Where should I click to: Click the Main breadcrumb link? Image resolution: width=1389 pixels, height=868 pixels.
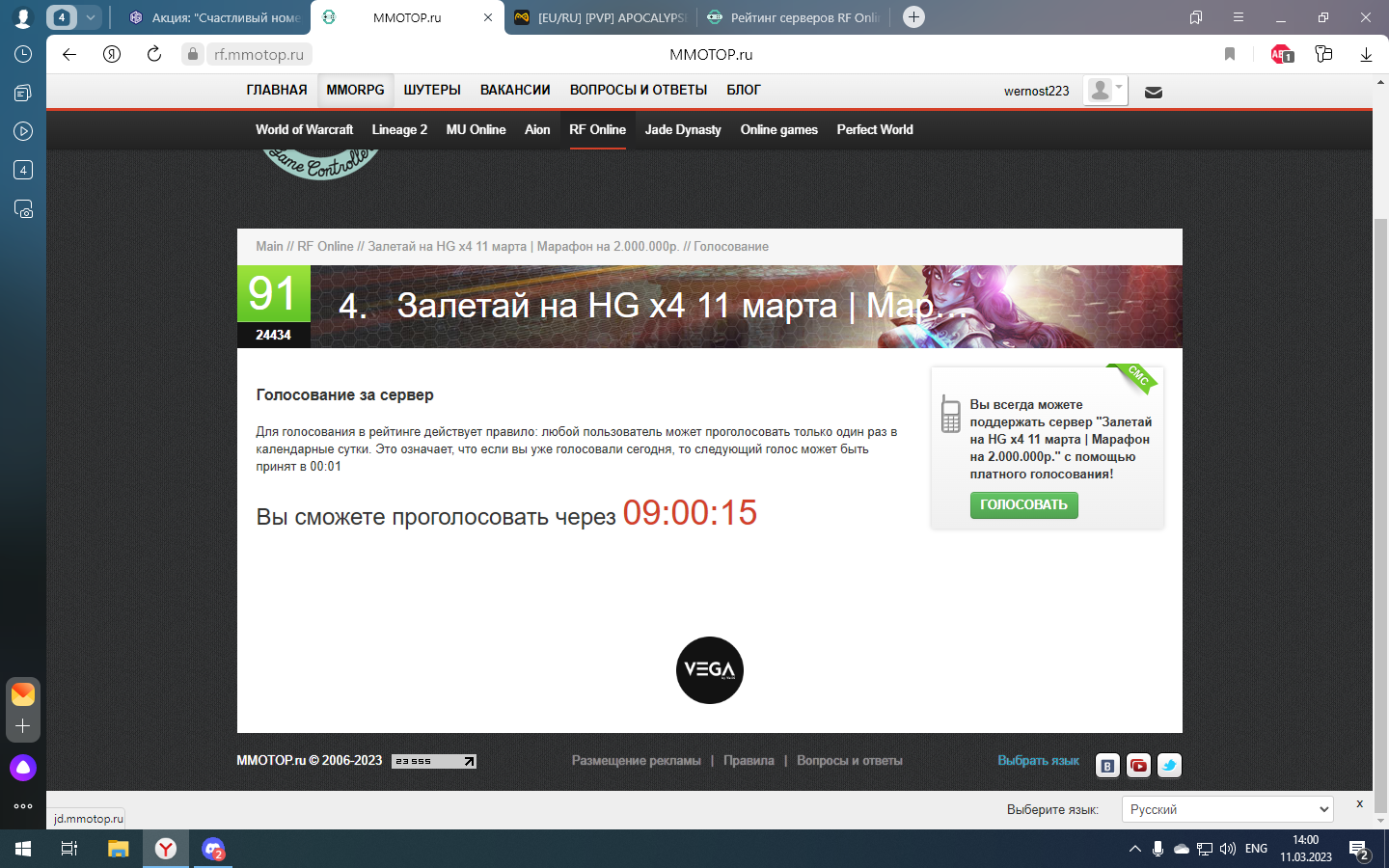click(x=269, y=247)
